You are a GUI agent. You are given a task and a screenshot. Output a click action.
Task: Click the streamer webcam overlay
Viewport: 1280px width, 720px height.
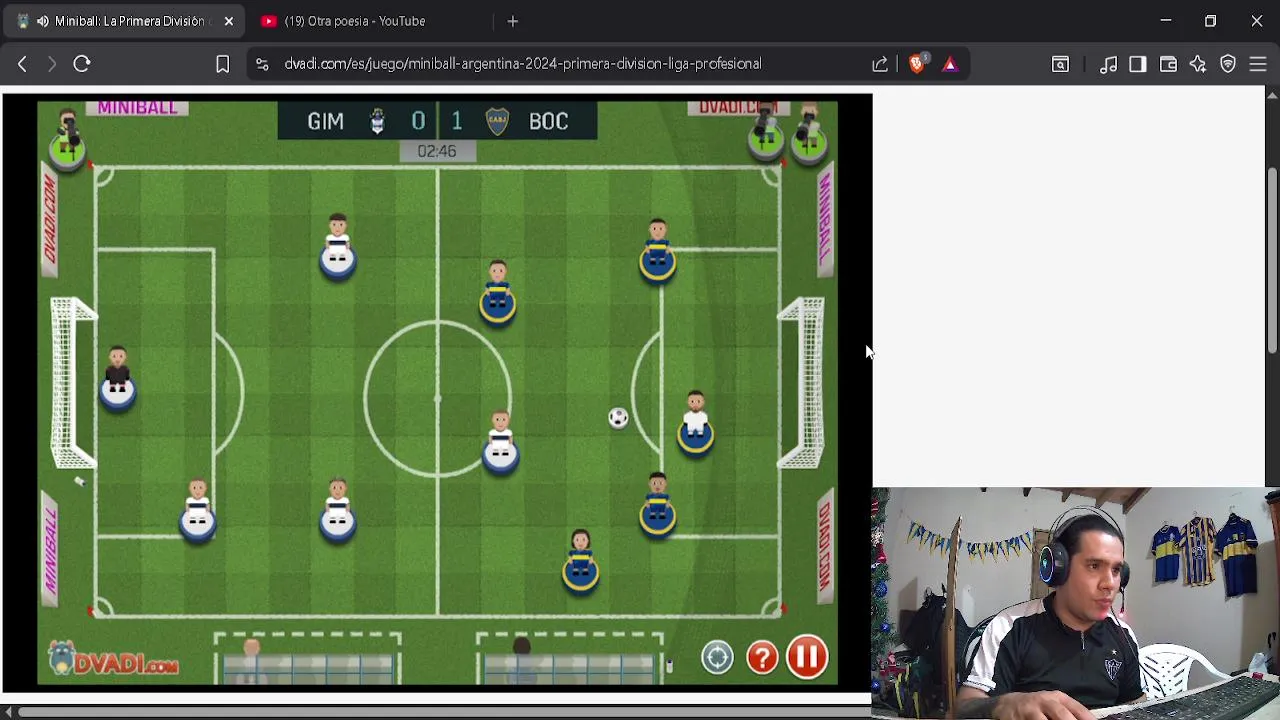(1075, 603)
